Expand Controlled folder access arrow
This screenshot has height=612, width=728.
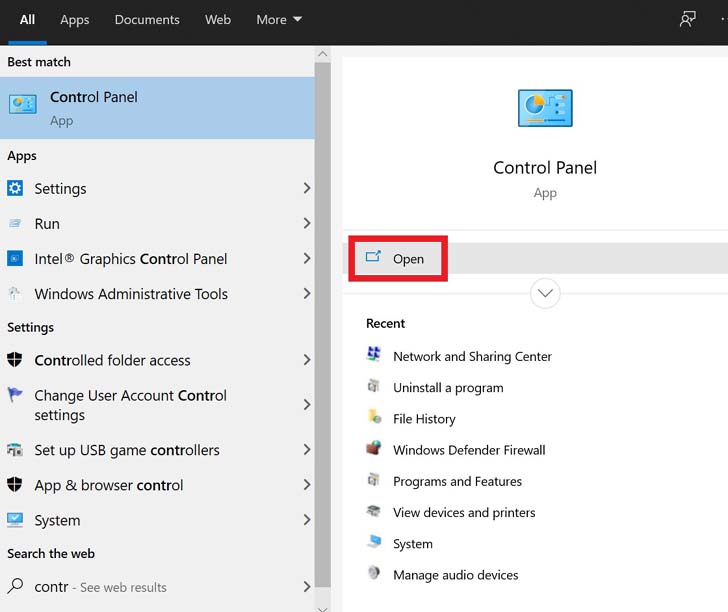pos(306,360)
